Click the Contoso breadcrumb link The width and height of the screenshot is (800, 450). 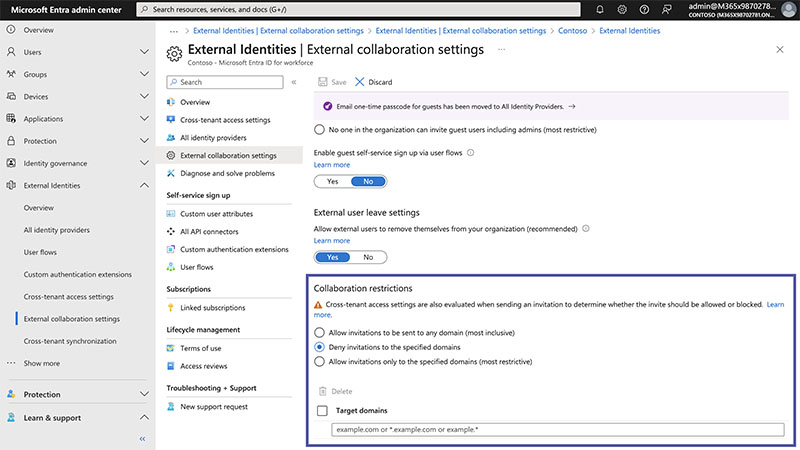572,31
